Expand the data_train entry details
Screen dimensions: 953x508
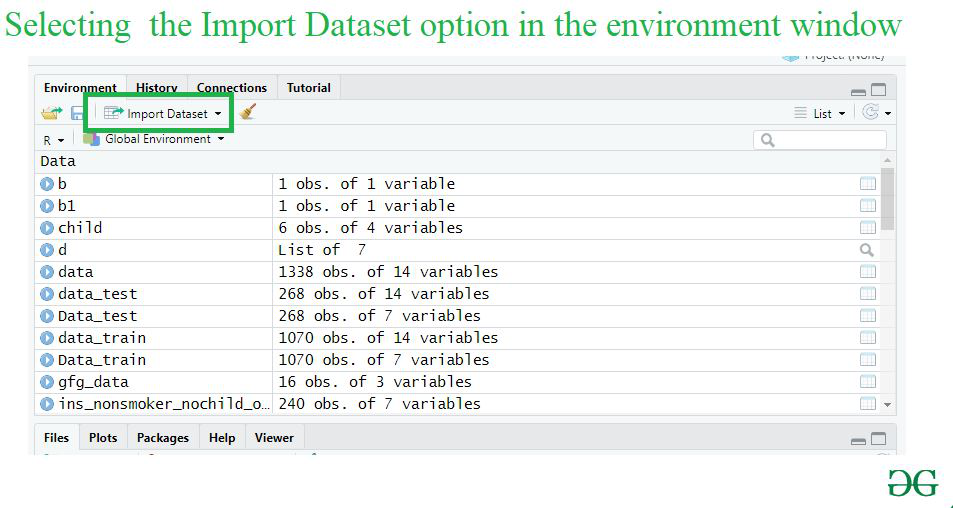pos(47,338)
